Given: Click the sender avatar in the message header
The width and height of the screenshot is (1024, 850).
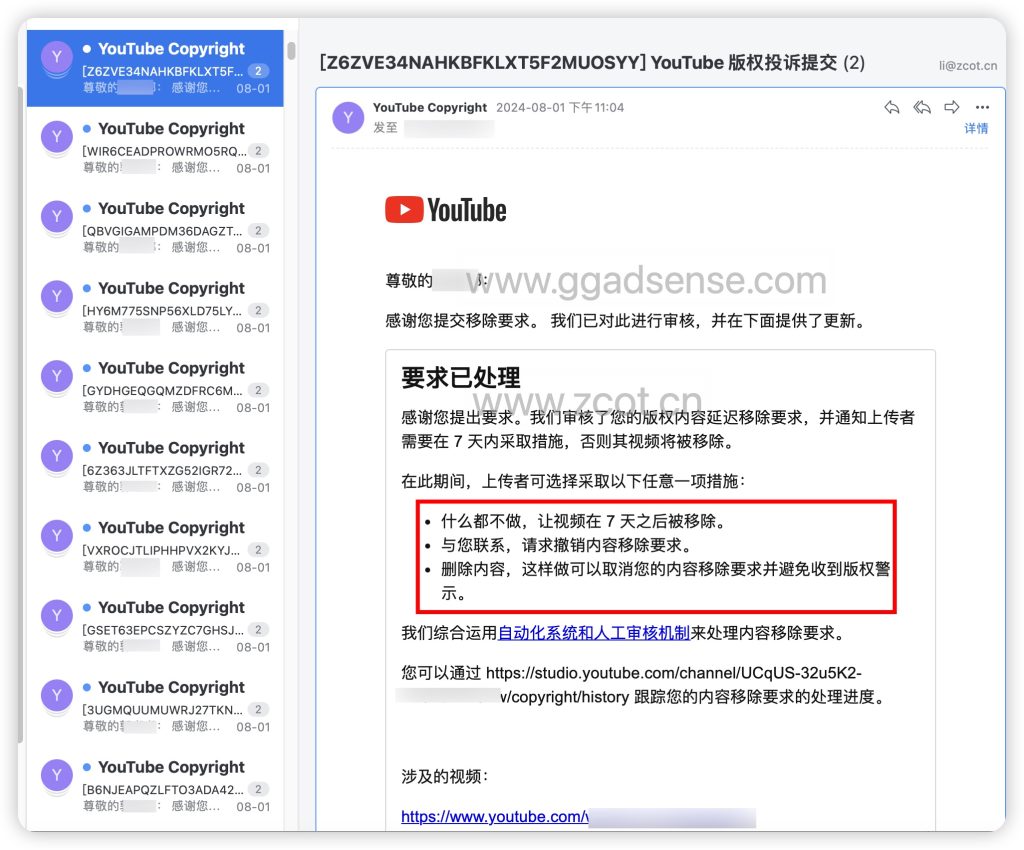Looking at the screenshot, I should (348, 118).
